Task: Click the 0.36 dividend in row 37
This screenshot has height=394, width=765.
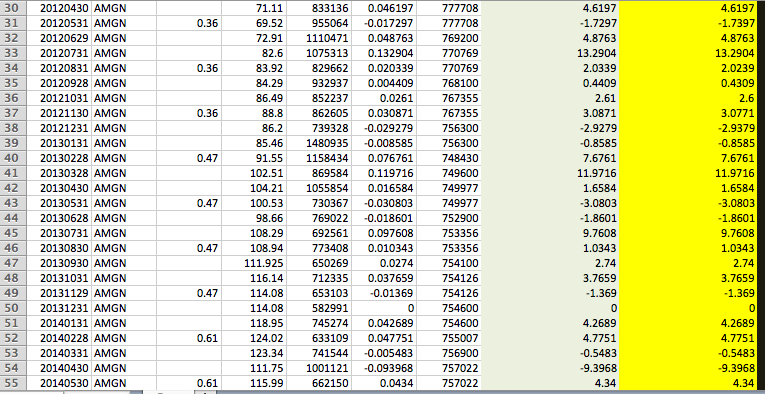Action: tap(189, 113)
